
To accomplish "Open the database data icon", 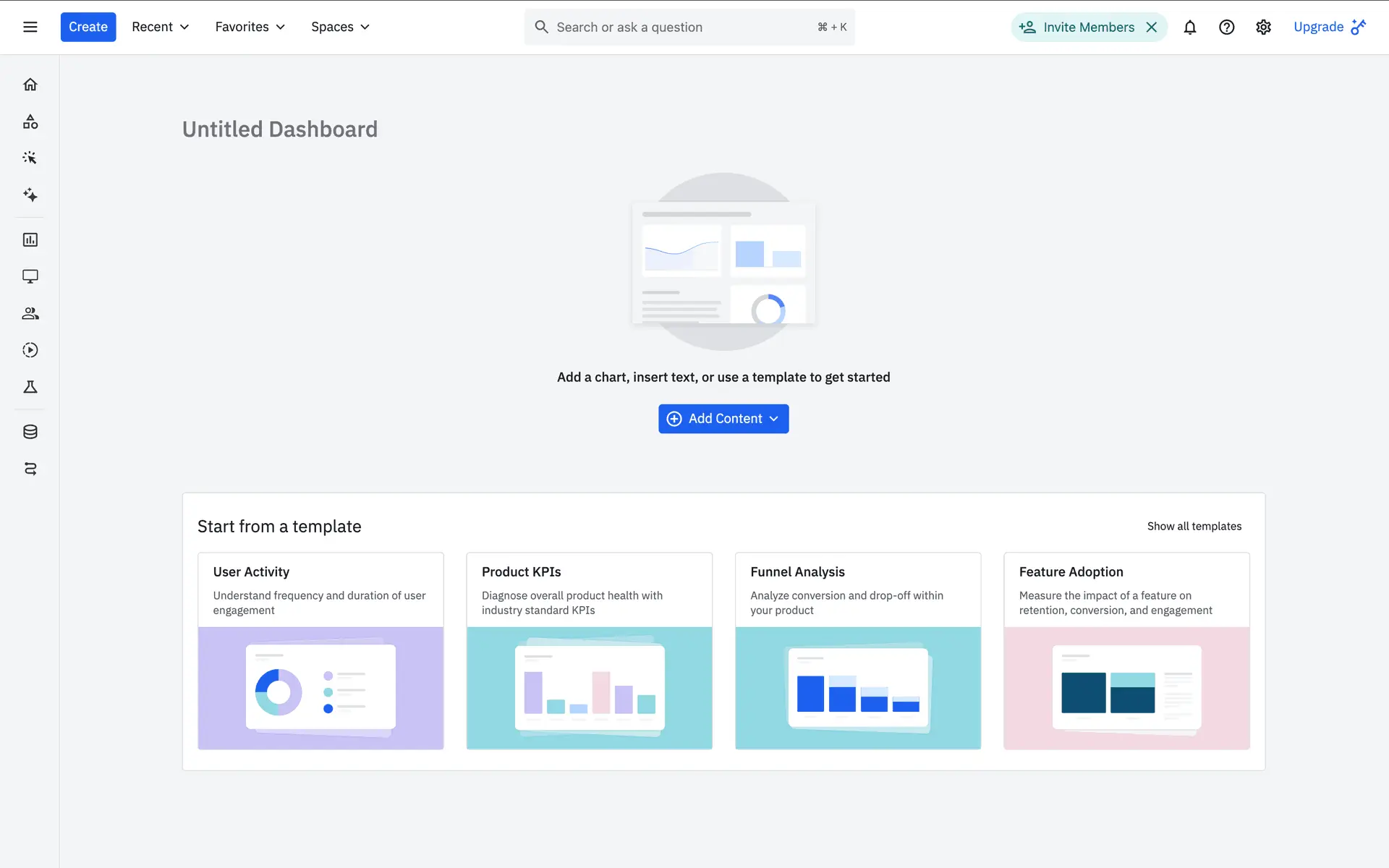I will pyautogui.click(x=30, y=432).
